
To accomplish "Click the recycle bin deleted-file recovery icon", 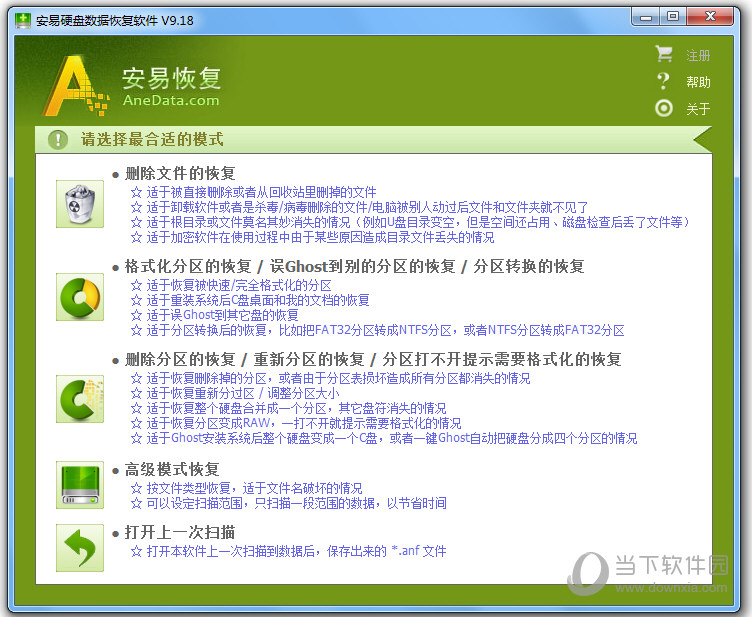I will coord(80,204).
